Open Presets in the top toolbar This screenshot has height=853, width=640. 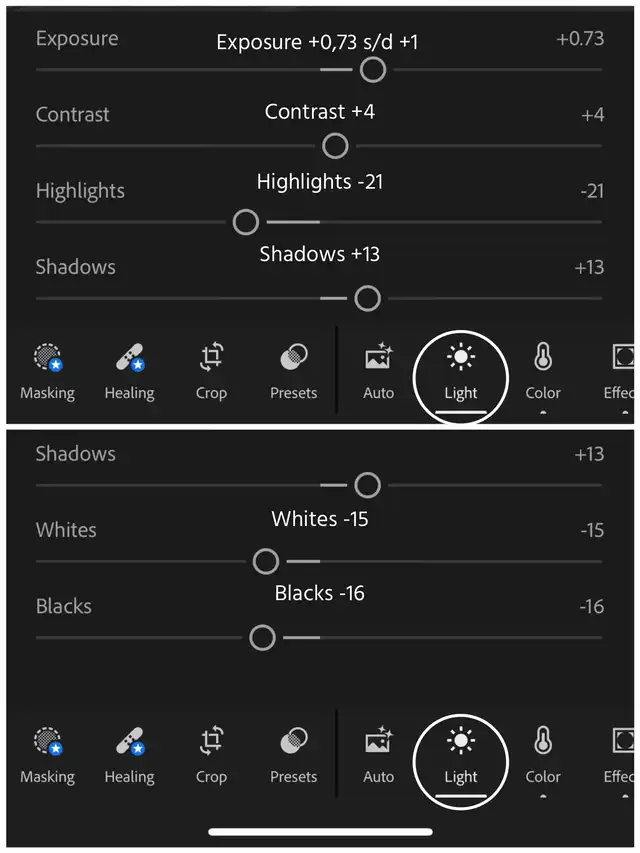coord(293,370)
